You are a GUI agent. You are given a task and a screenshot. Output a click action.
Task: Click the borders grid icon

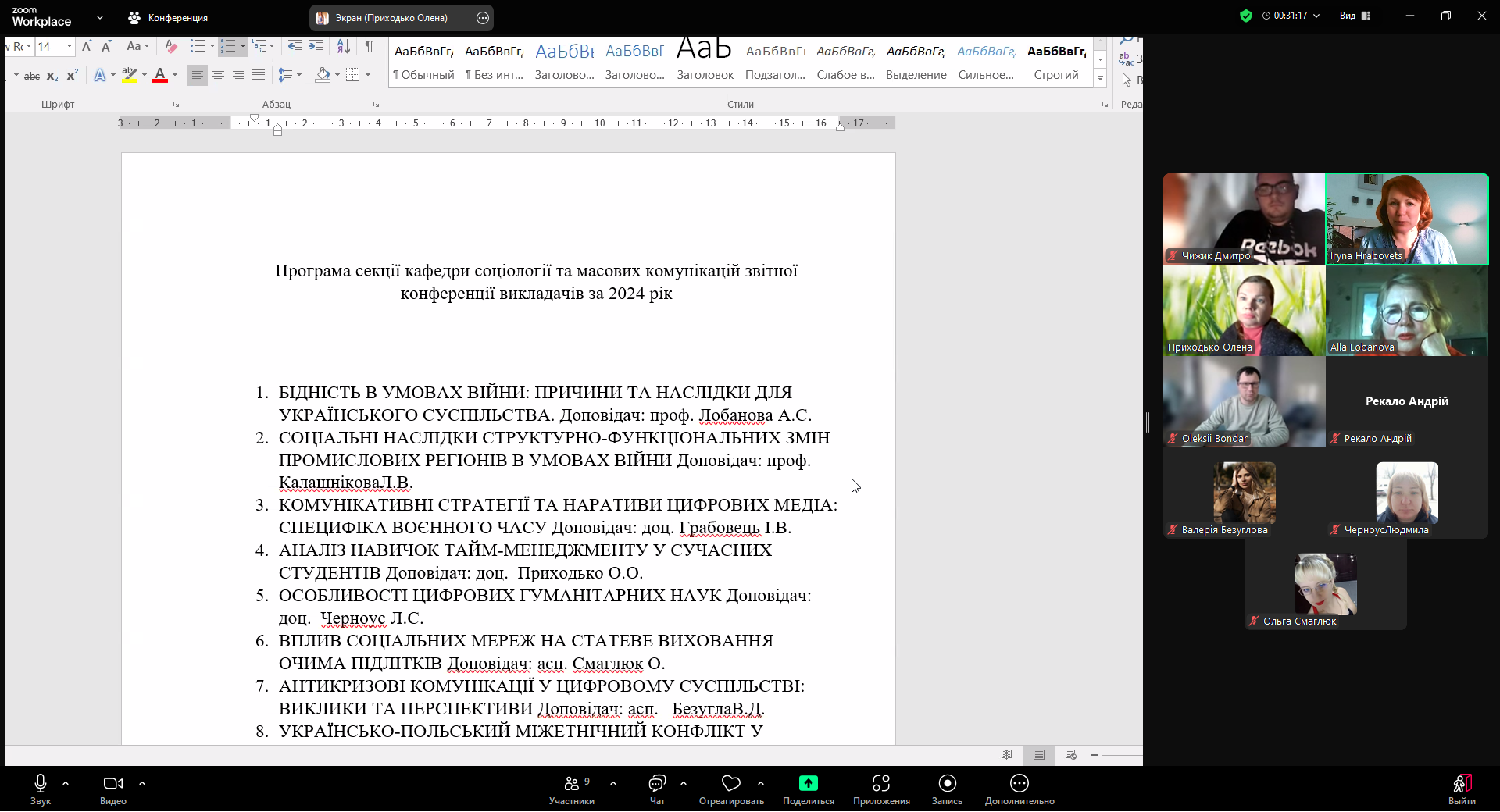(x=353, y=76)
